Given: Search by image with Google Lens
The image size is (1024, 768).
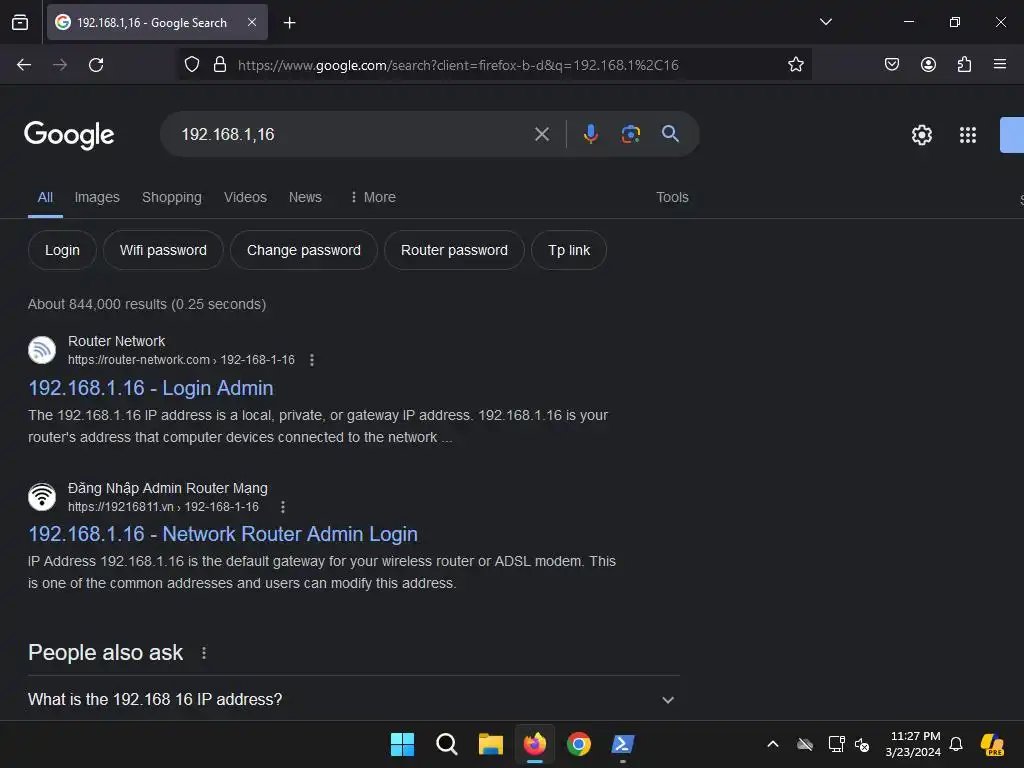Looking at the screenshot, I should click(630, 135).
